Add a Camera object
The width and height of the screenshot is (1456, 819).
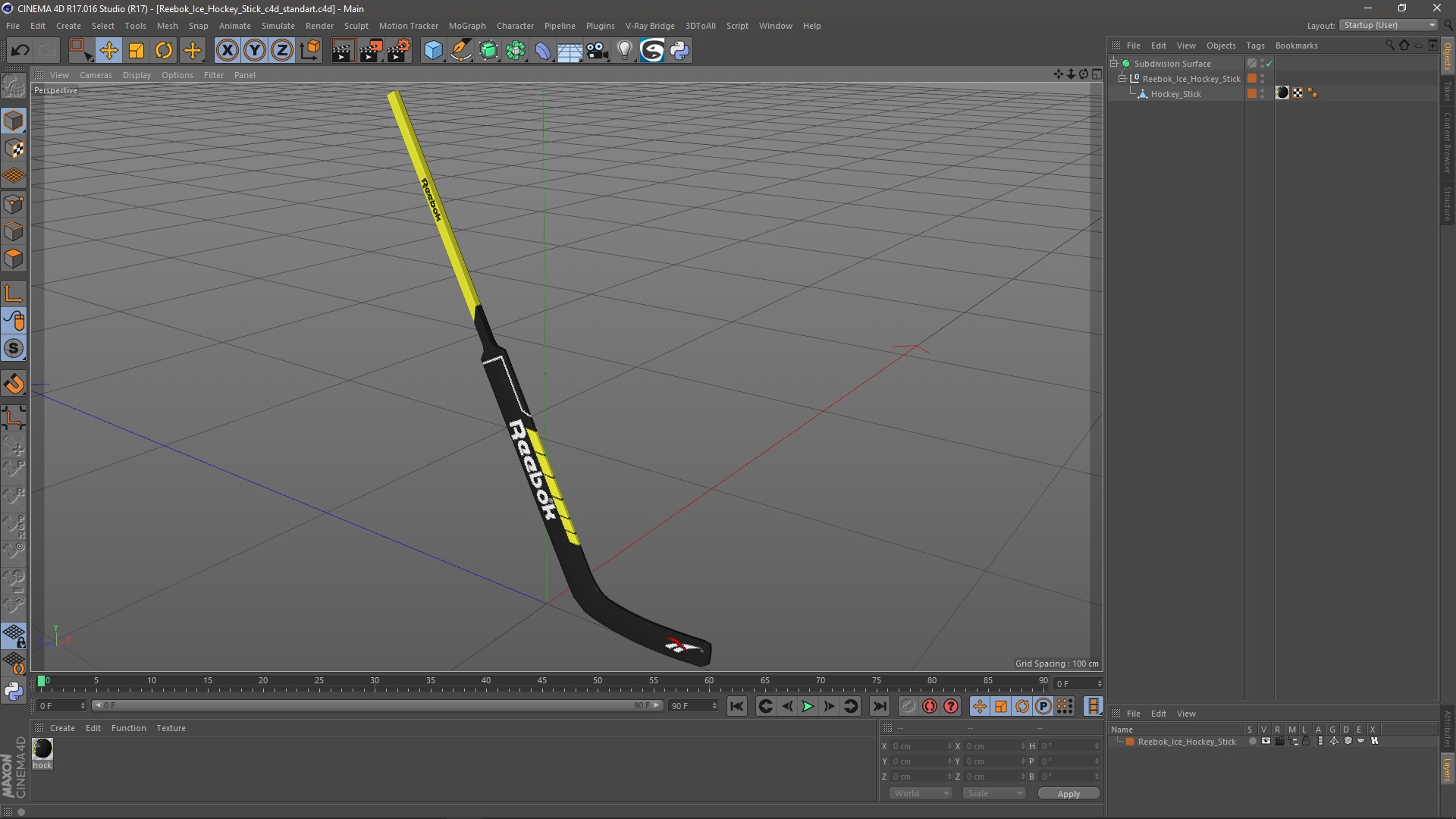click(598, 51)
